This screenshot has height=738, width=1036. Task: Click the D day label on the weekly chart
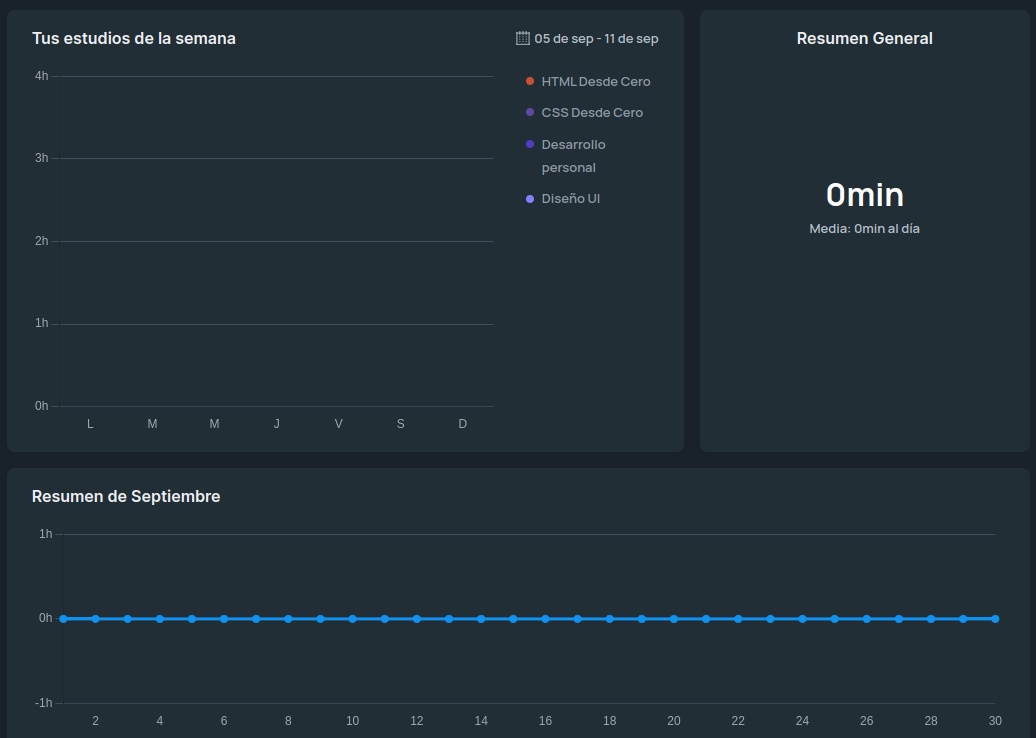pyautogui.click(x=462, y=424)
